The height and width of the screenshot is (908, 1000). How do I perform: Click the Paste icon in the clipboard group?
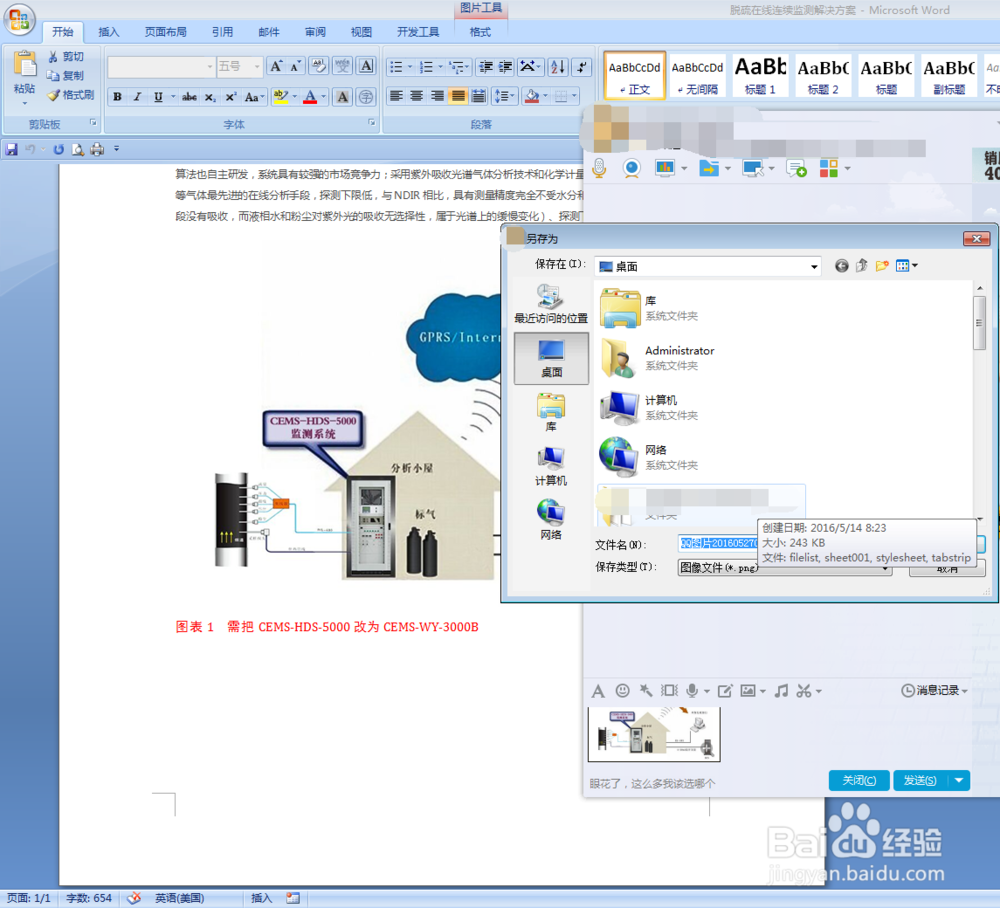[x=25, y=64]
